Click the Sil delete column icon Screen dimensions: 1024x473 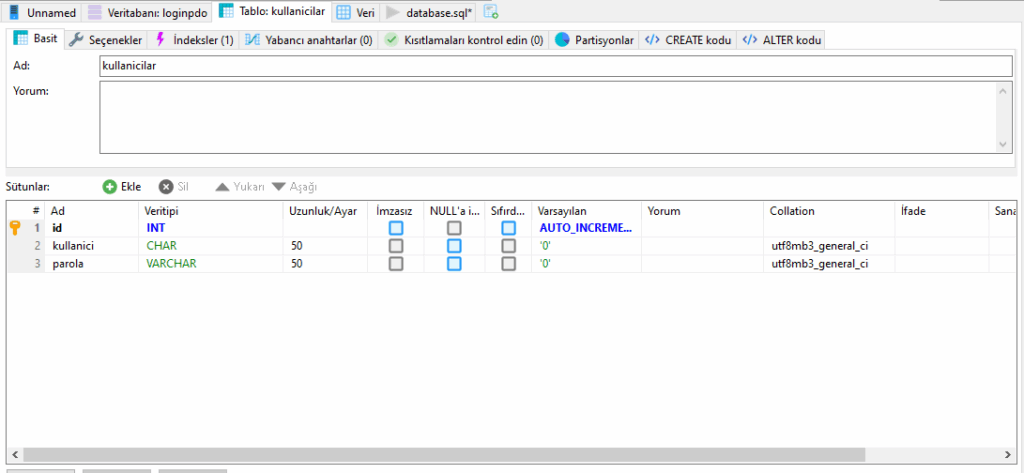pyautogui.click(x=166, y=187)
